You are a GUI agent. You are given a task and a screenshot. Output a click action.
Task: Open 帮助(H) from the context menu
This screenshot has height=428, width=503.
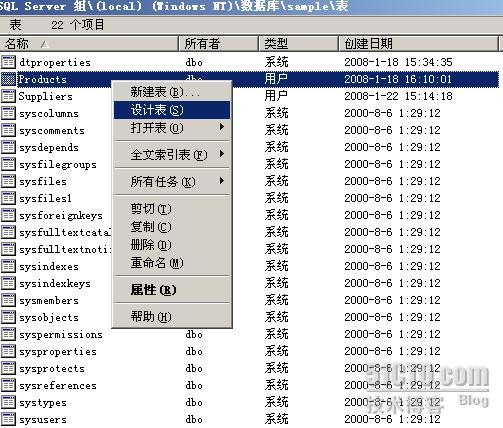click(x=172, y=317)
